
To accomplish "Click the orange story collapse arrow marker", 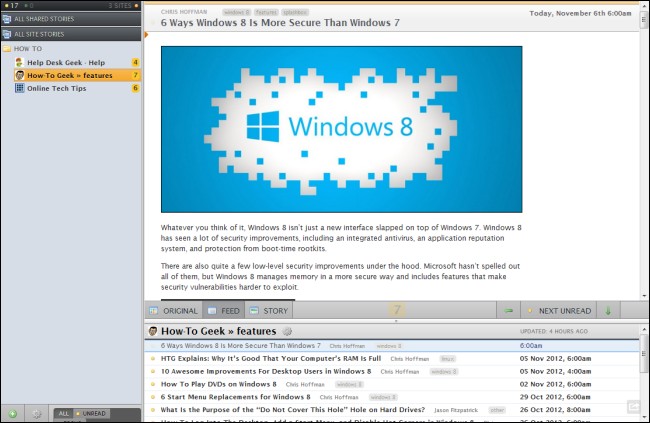I will [146, 35].
